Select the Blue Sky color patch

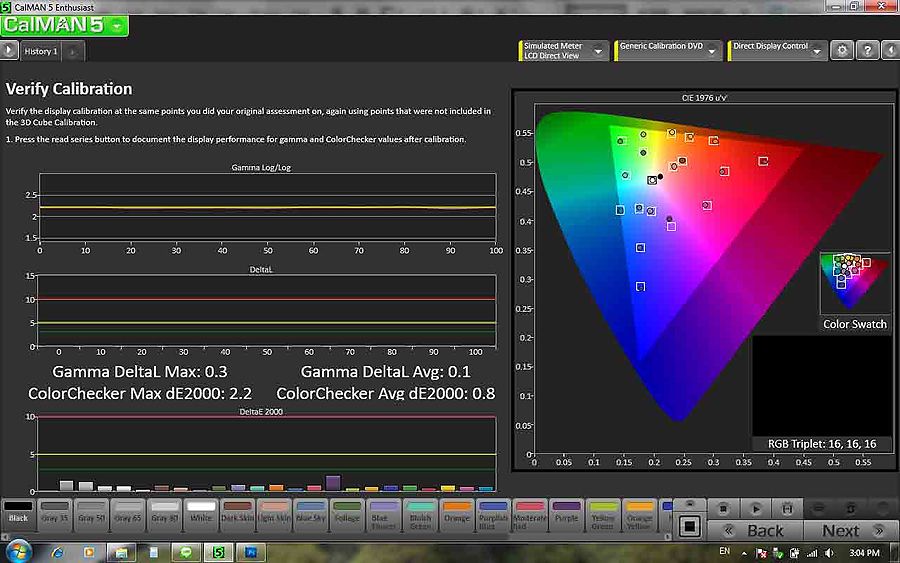point(310,512)
